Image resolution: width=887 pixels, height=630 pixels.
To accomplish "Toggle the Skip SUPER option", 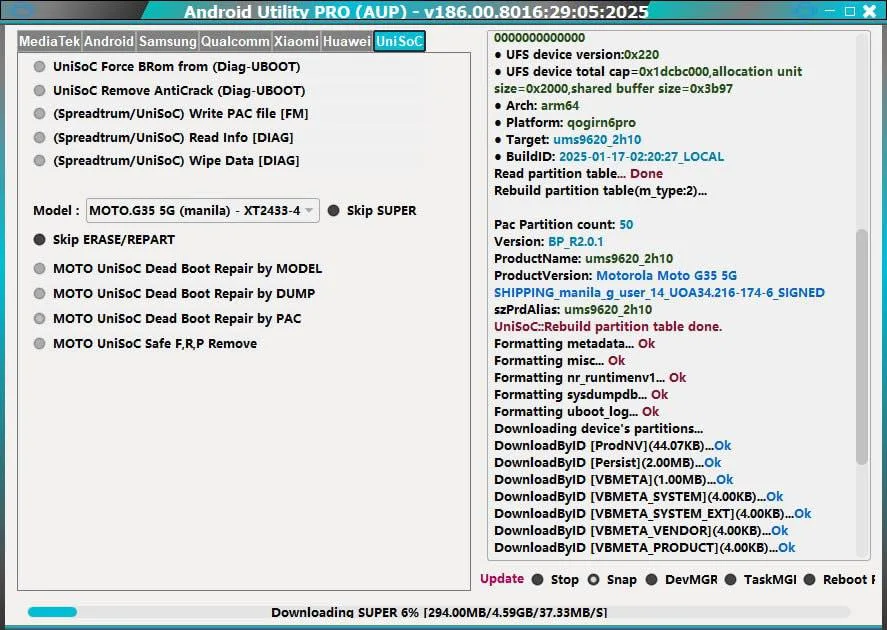I will click(x=334, y=211).
